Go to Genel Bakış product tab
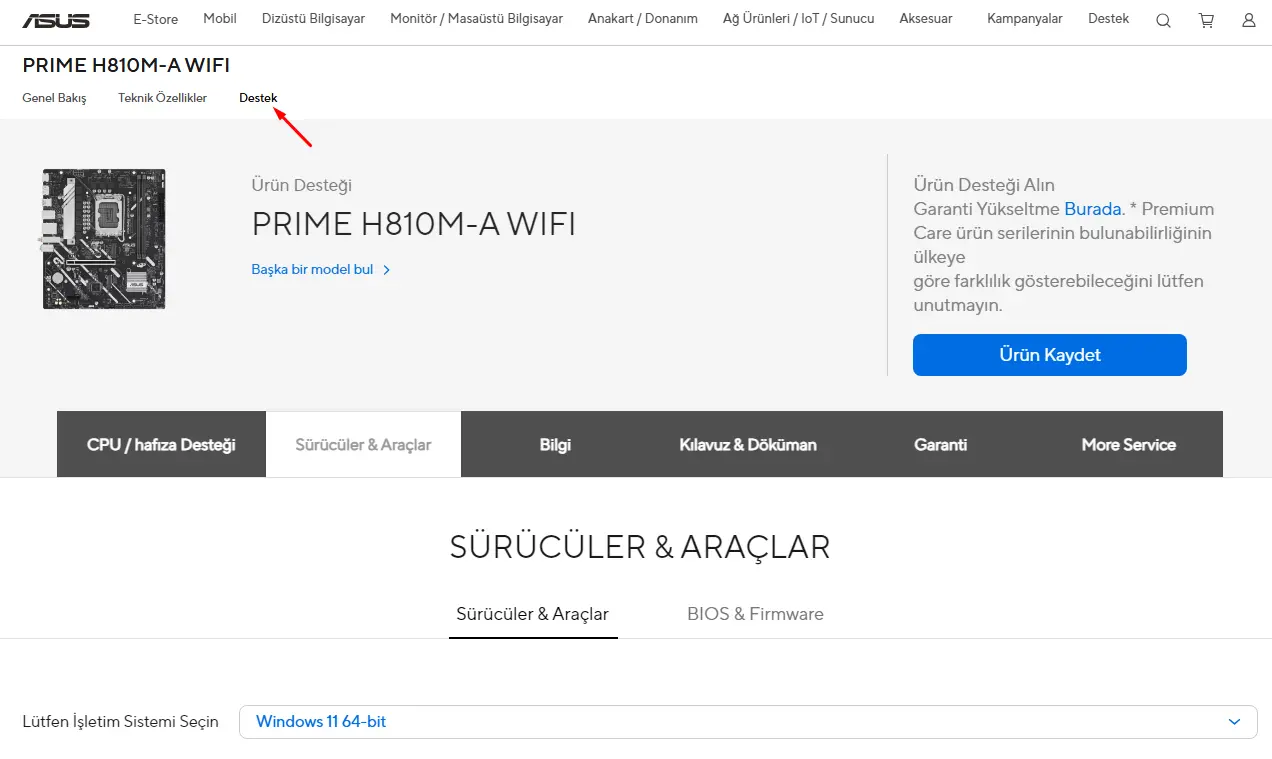Image resolution: width=1272 pixels, height=759 pixels. tap(54, 98)
